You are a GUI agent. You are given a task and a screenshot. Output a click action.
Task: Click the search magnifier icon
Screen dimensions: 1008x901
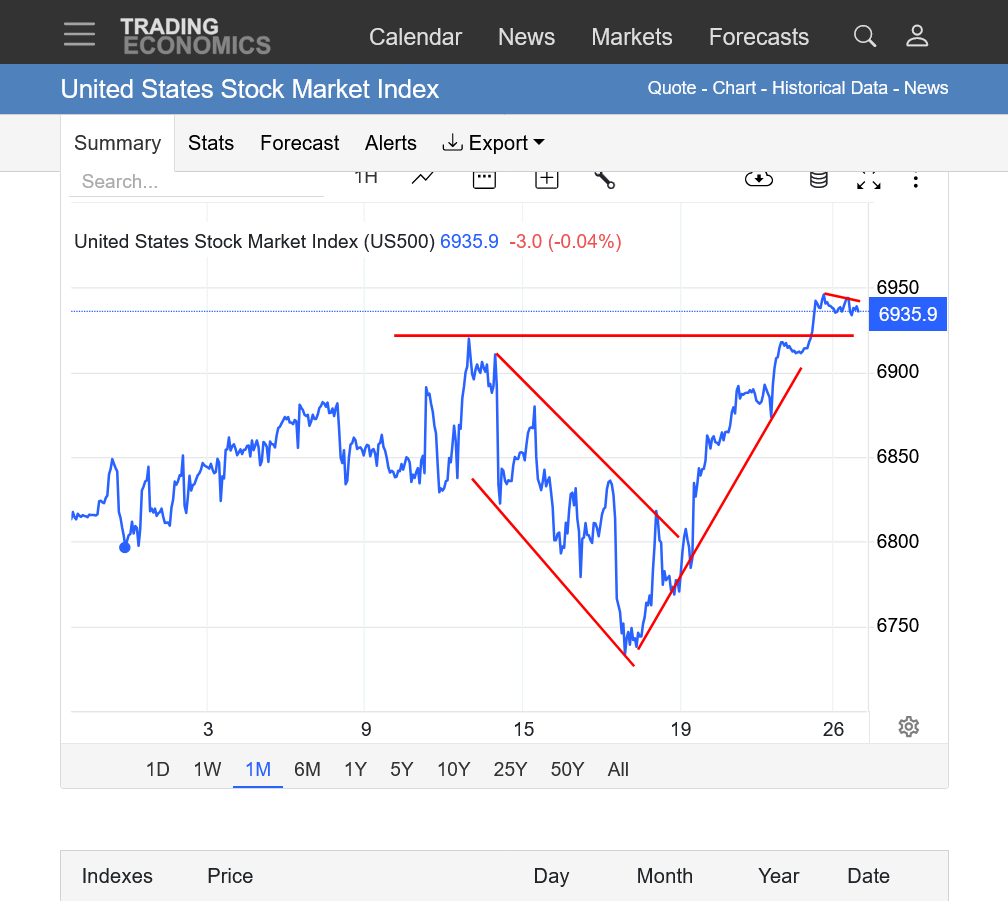pos(865,37)
